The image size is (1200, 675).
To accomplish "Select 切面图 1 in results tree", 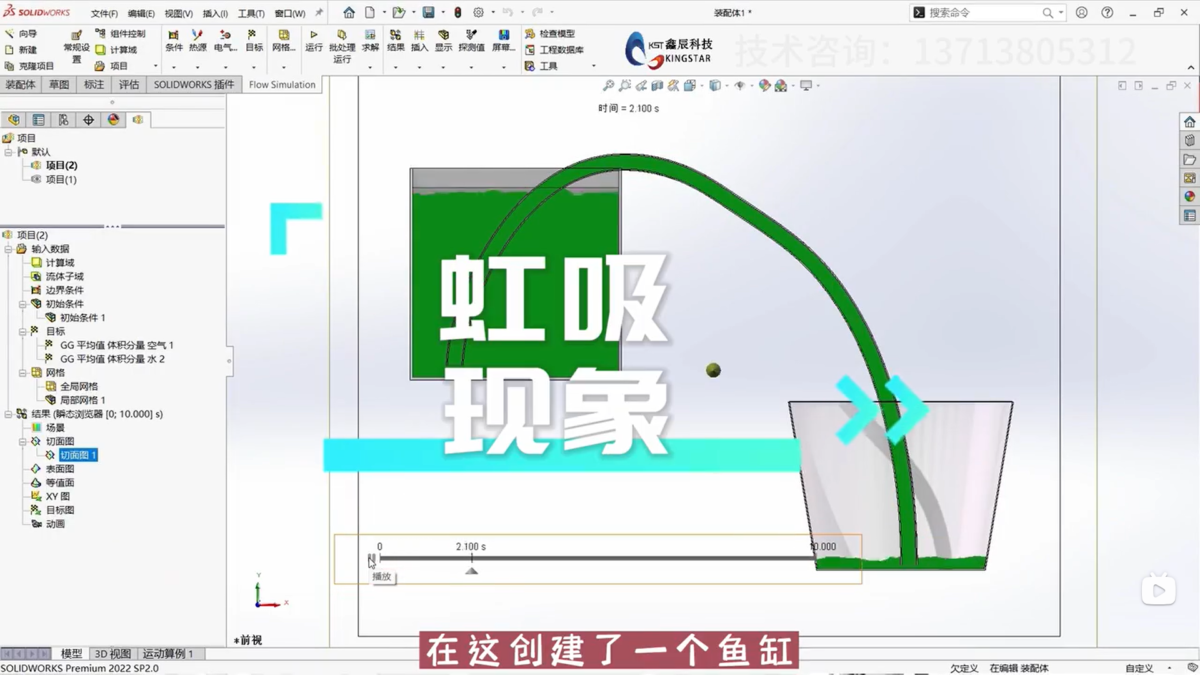I will click(x=78, y=455).
